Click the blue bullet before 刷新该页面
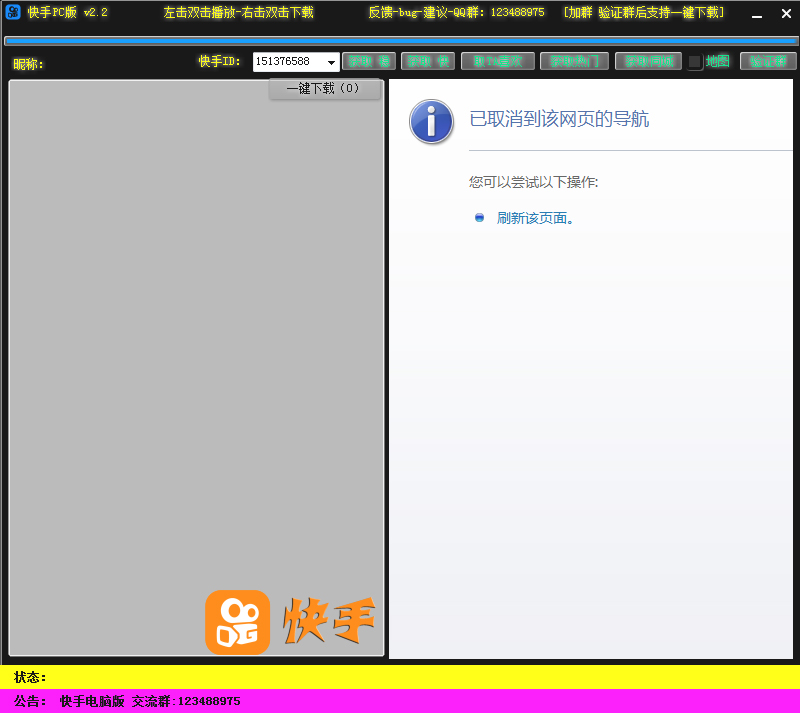The image size is (800, 713). [479, 218]
